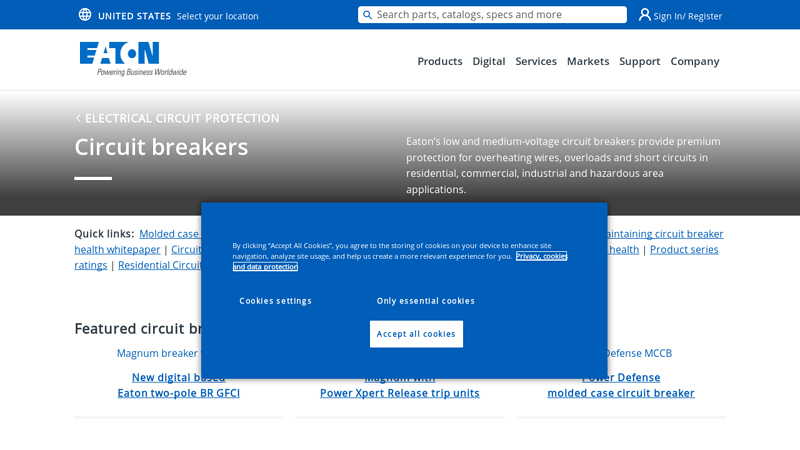Open the Products menu
Image resolution: width=800 pixels, height=450 pixels.
point(439,61)
